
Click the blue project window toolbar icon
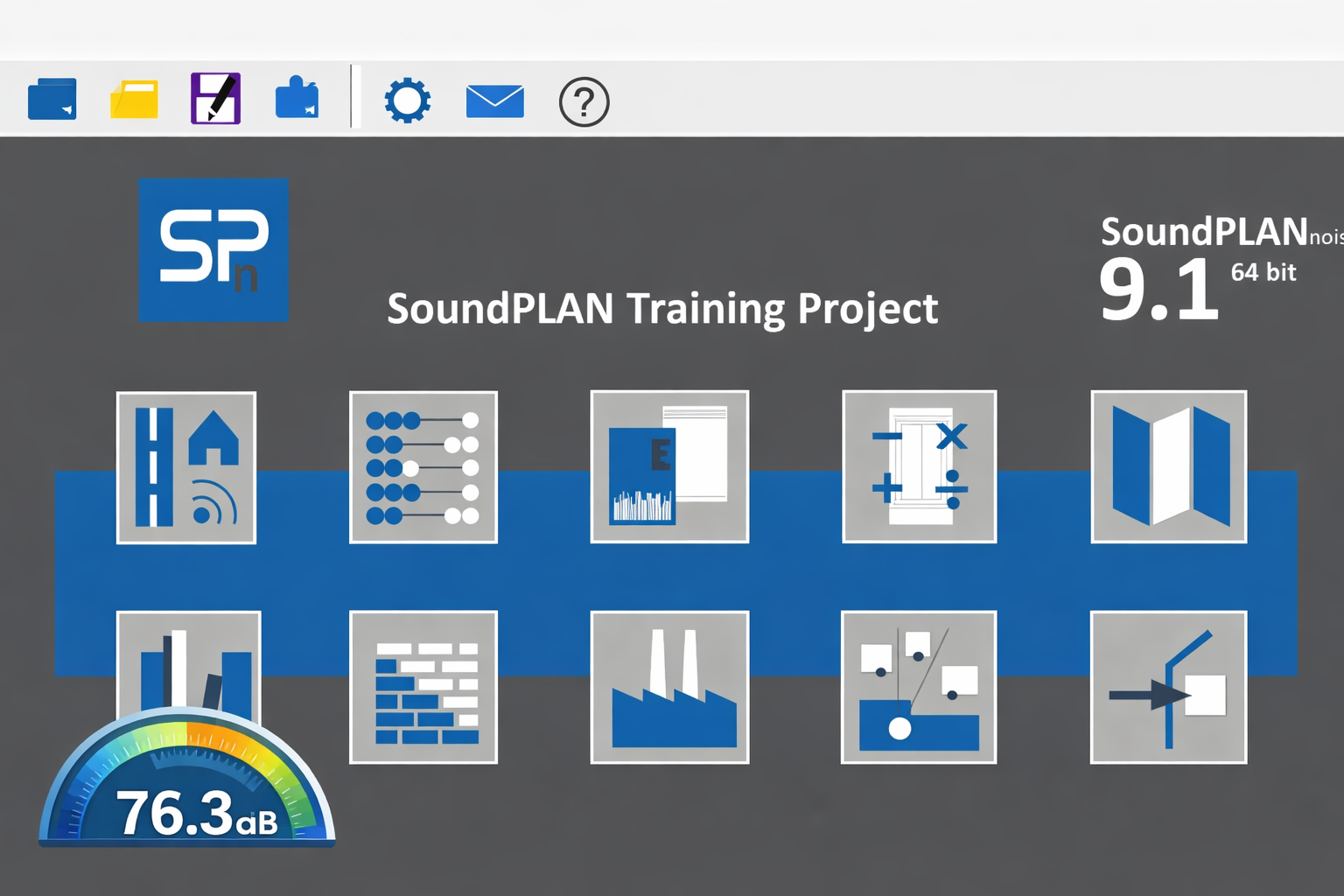coord(52,99)
